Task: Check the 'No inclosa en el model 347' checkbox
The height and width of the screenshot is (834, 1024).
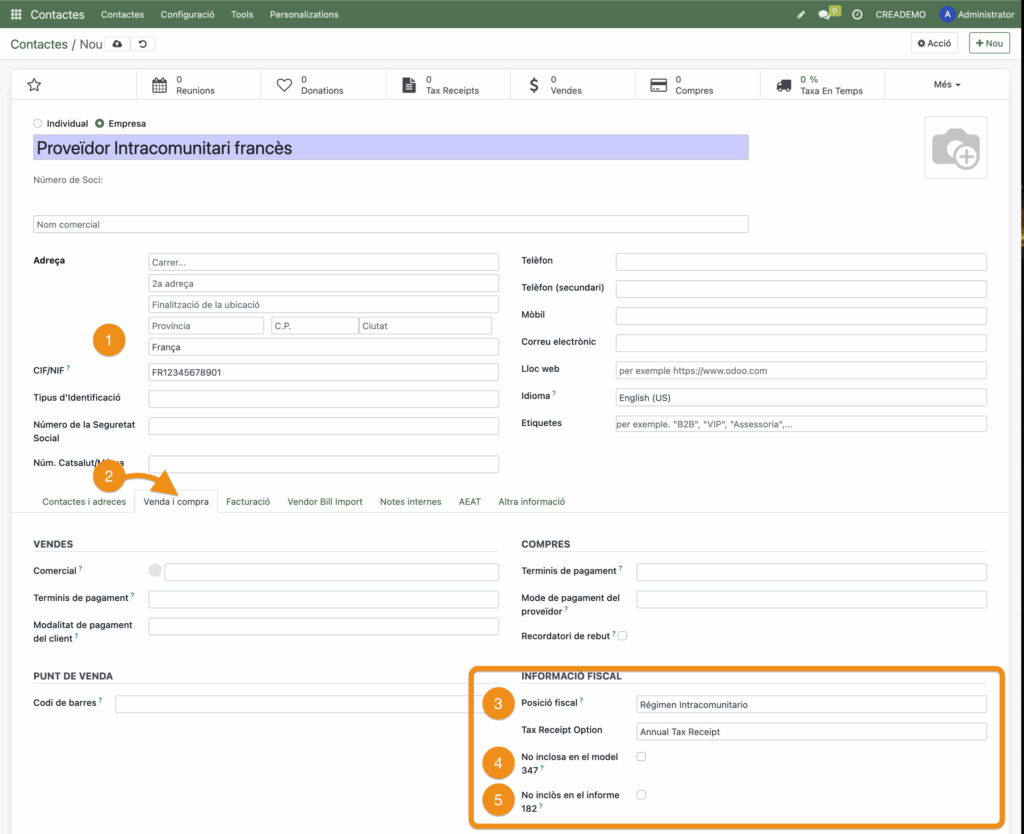Action: (x=641, y=757)
